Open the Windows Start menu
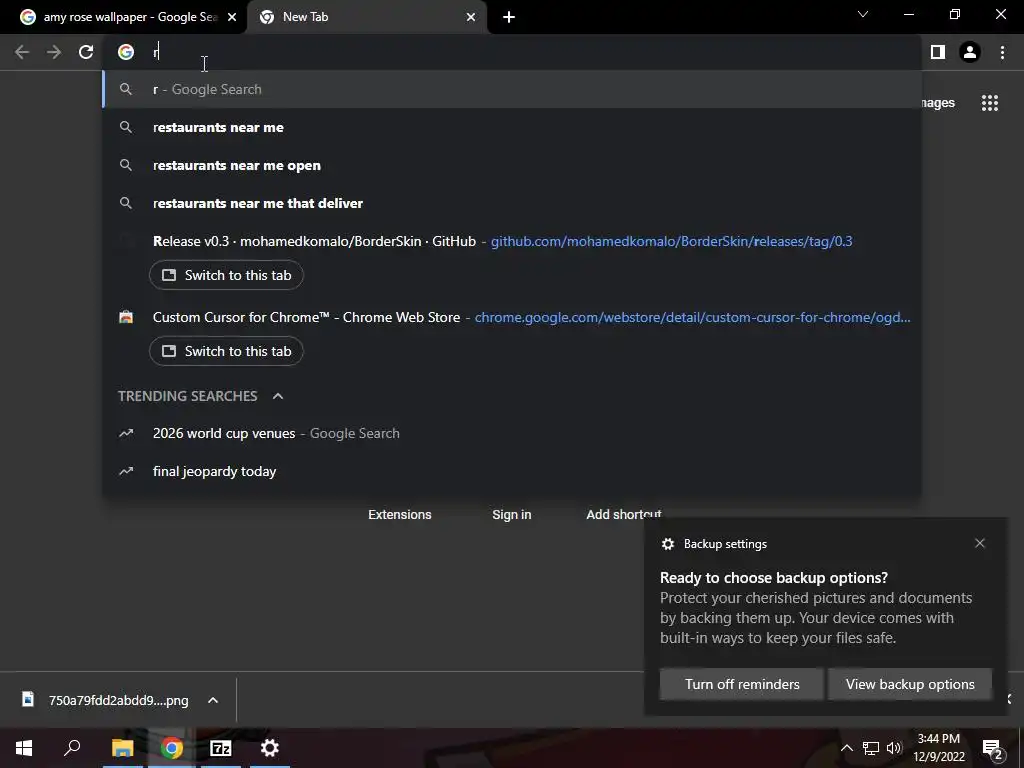This screenshot has width=1024, height=768. [x=24, y=748]
